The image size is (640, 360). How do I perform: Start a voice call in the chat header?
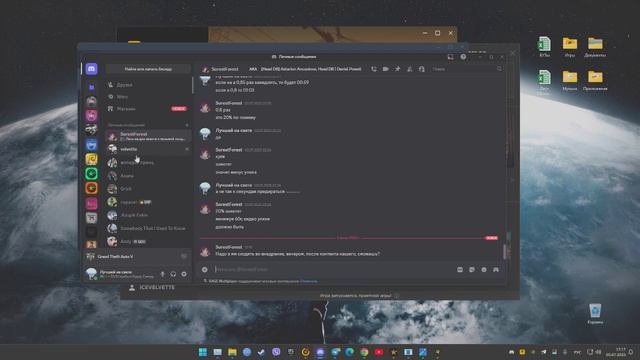point(374,69)
